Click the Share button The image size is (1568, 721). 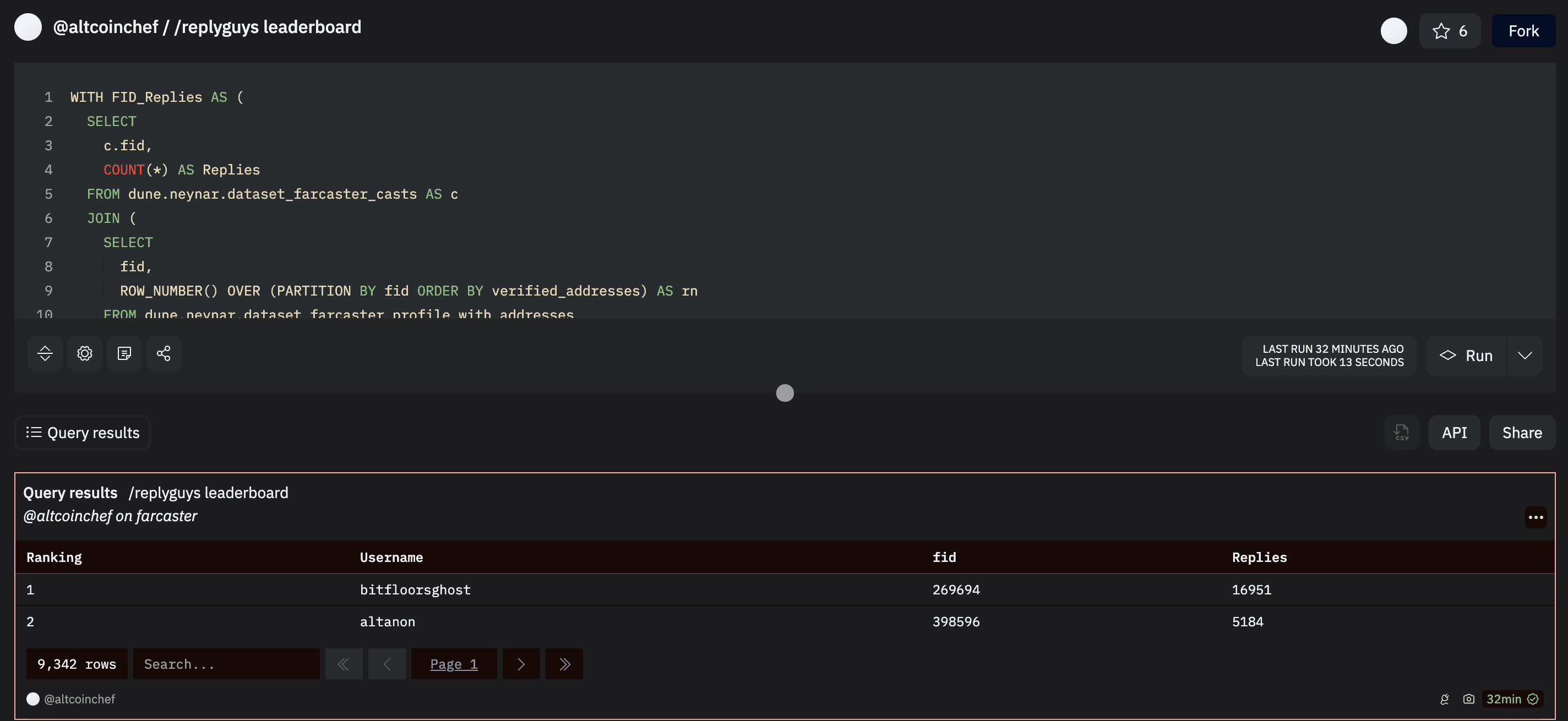pos(1522,433)
